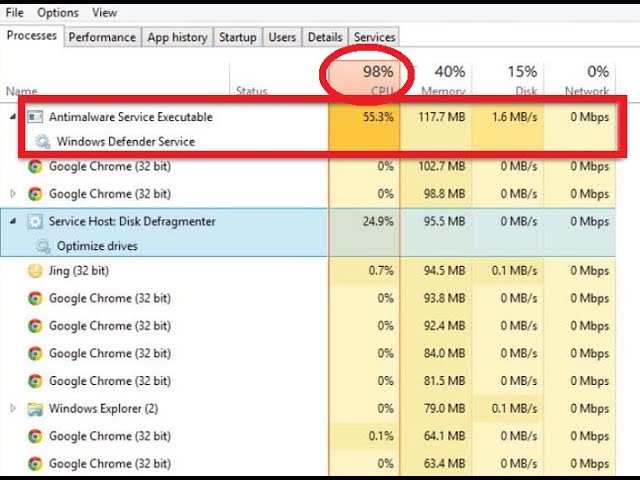Click the 1.6 MB/s disk value
Viewport: 640px width, 480px height.
tap(514, 117)
